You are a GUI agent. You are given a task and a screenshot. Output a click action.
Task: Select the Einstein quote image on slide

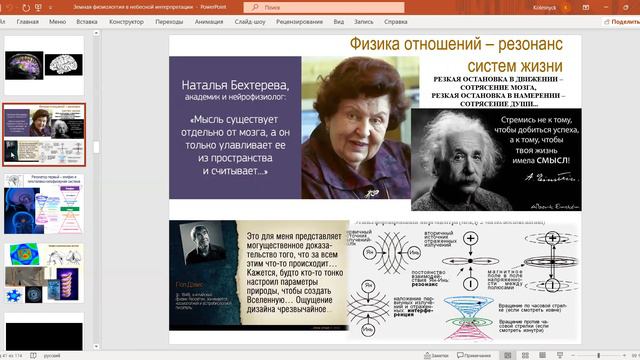pos(496,160)
